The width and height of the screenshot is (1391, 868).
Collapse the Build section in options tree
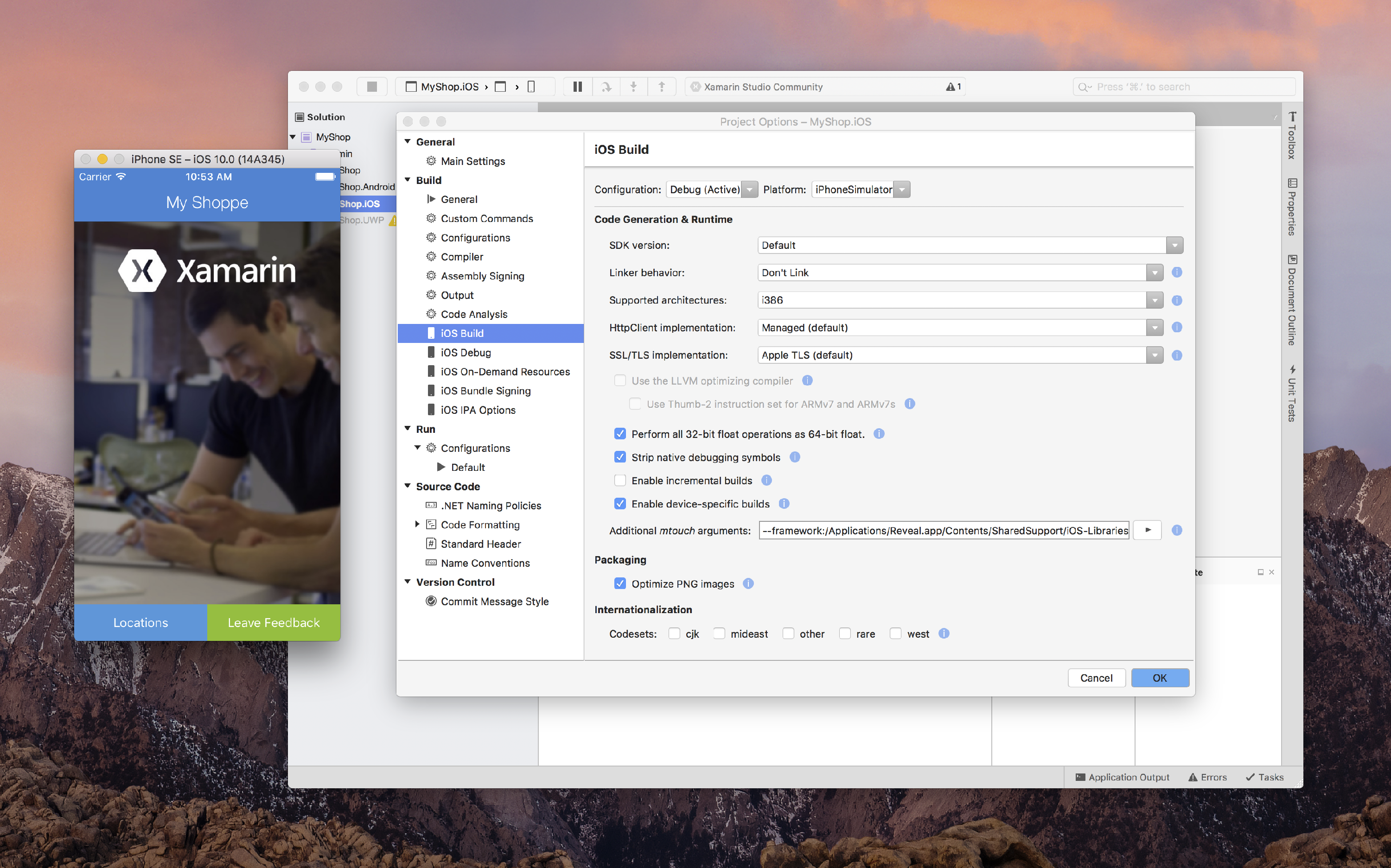coord(408,180)
